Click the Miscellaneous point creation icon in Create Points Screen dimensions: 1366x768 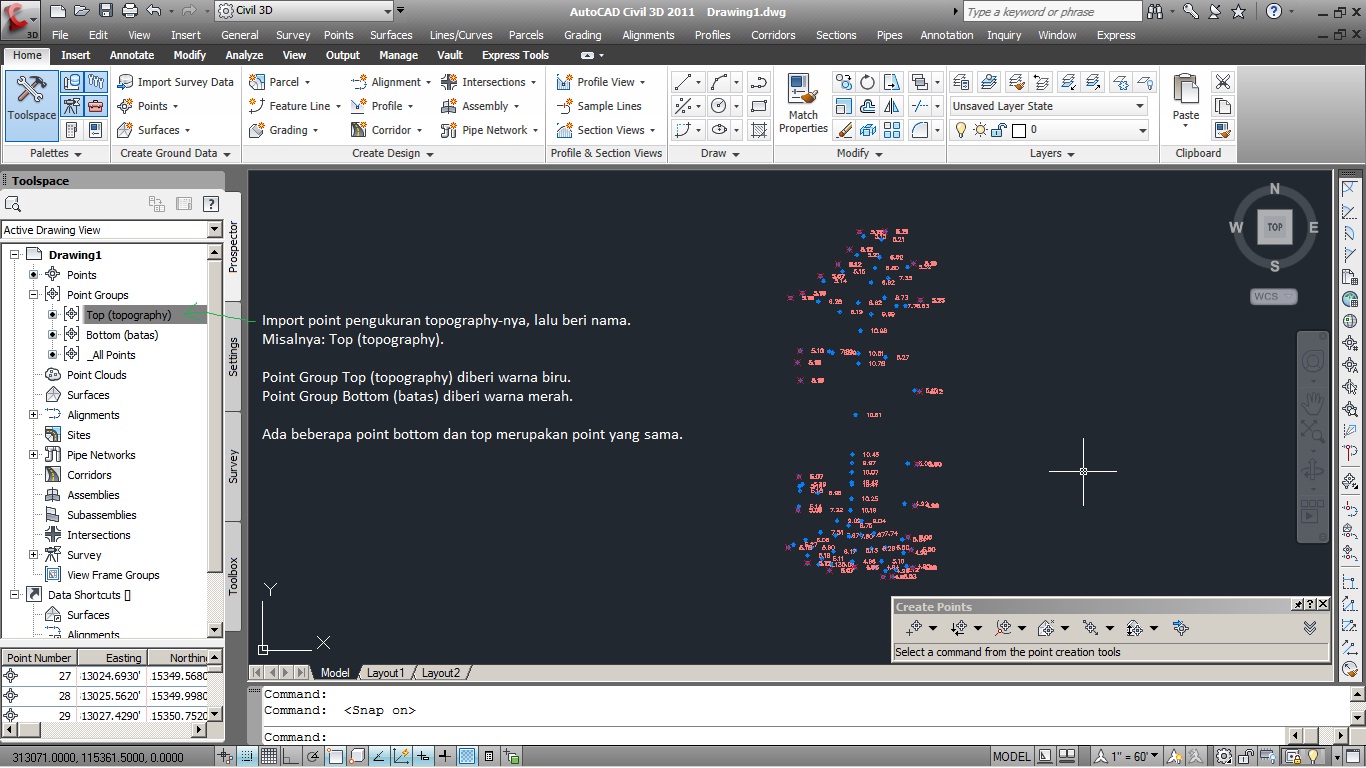[x=914, y=628]
